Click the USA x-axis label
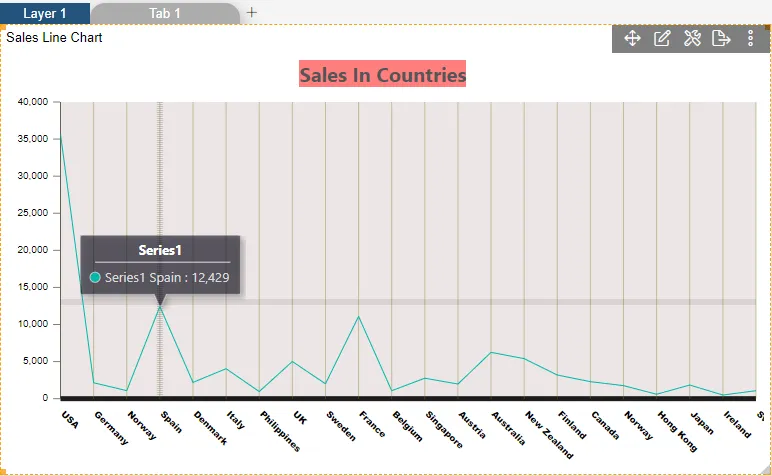 (70, 418)
